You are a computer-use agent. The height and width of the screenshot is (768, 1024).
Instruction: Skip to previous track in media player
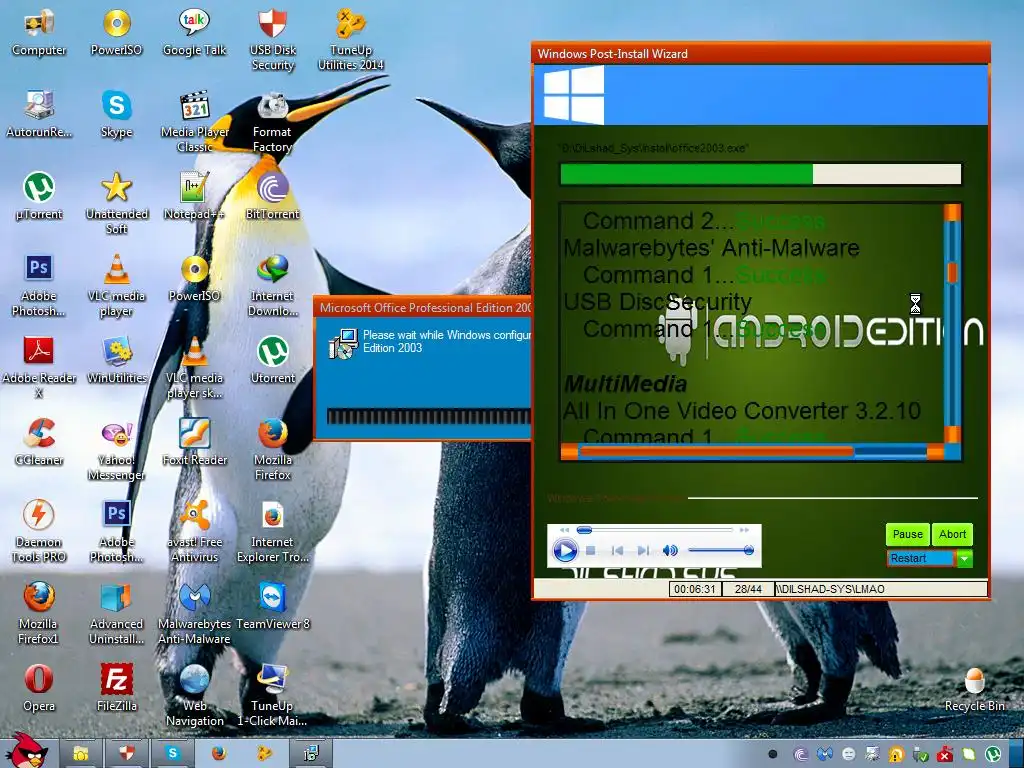coord(617,551)
